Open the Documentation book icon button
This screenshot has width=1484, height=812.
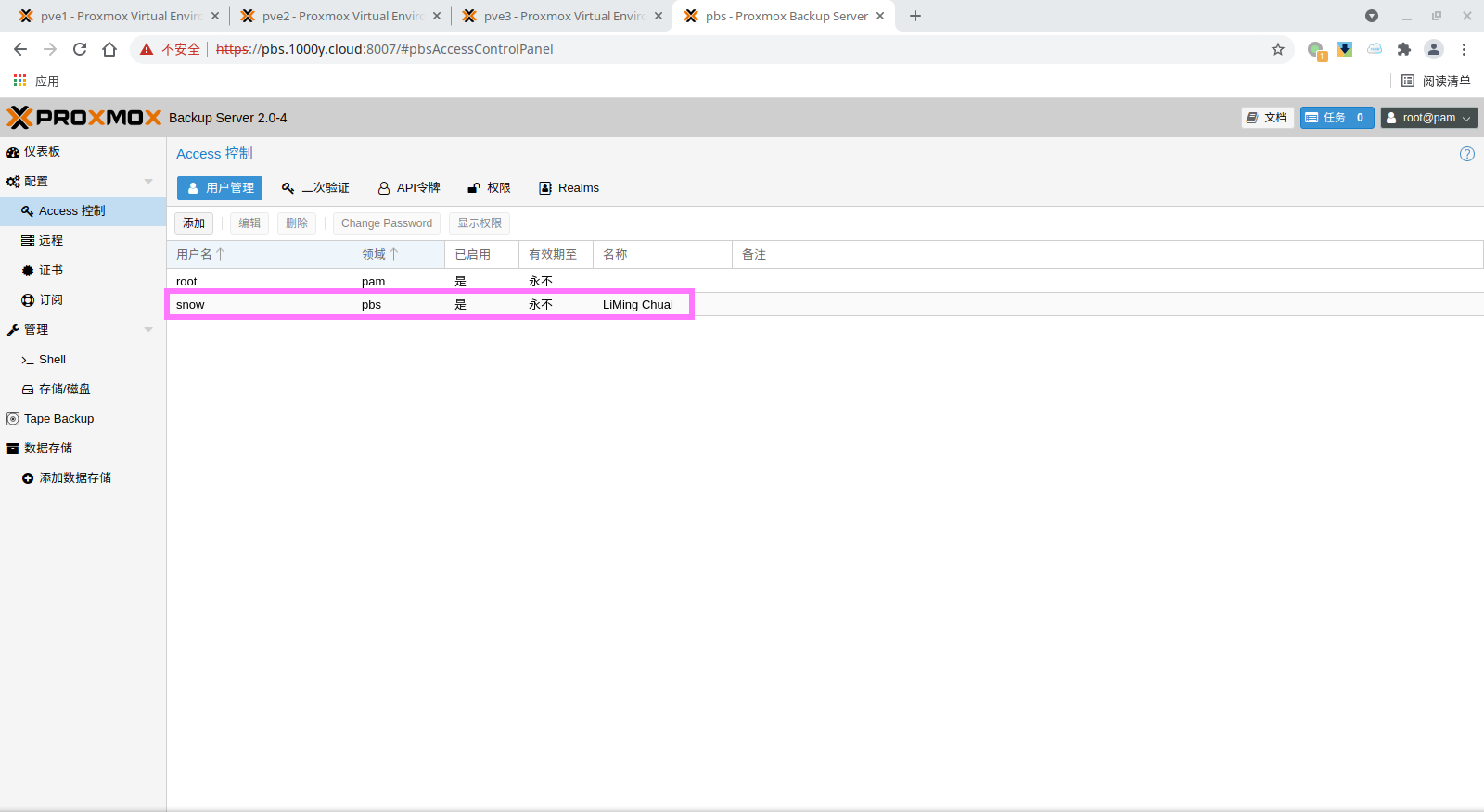tap(1267, 118)
